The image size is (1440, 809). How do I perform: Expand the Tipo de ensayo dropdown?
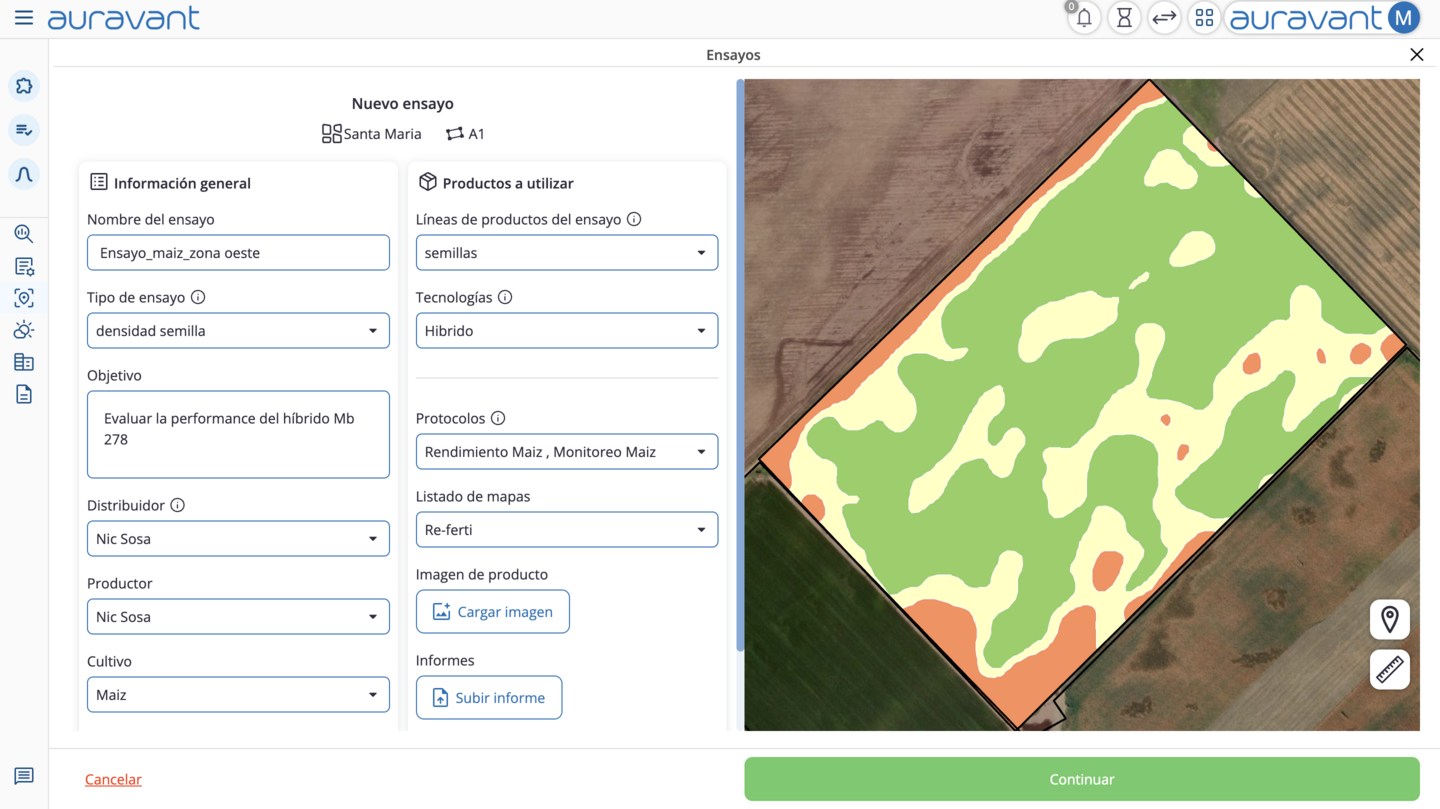point(238,331)
